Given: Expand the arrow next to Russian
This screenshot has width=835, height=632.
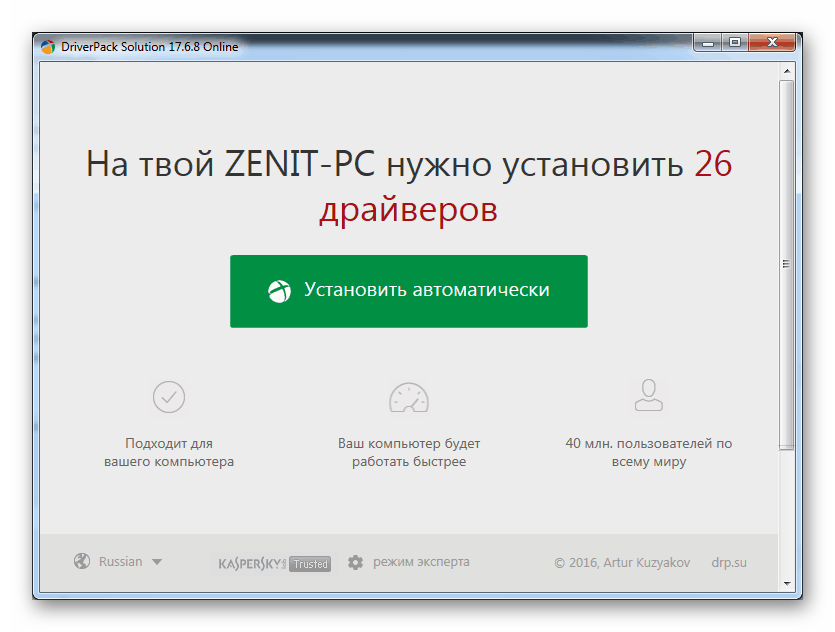Looking at the screenshot, I should click(x=157, y=563).
